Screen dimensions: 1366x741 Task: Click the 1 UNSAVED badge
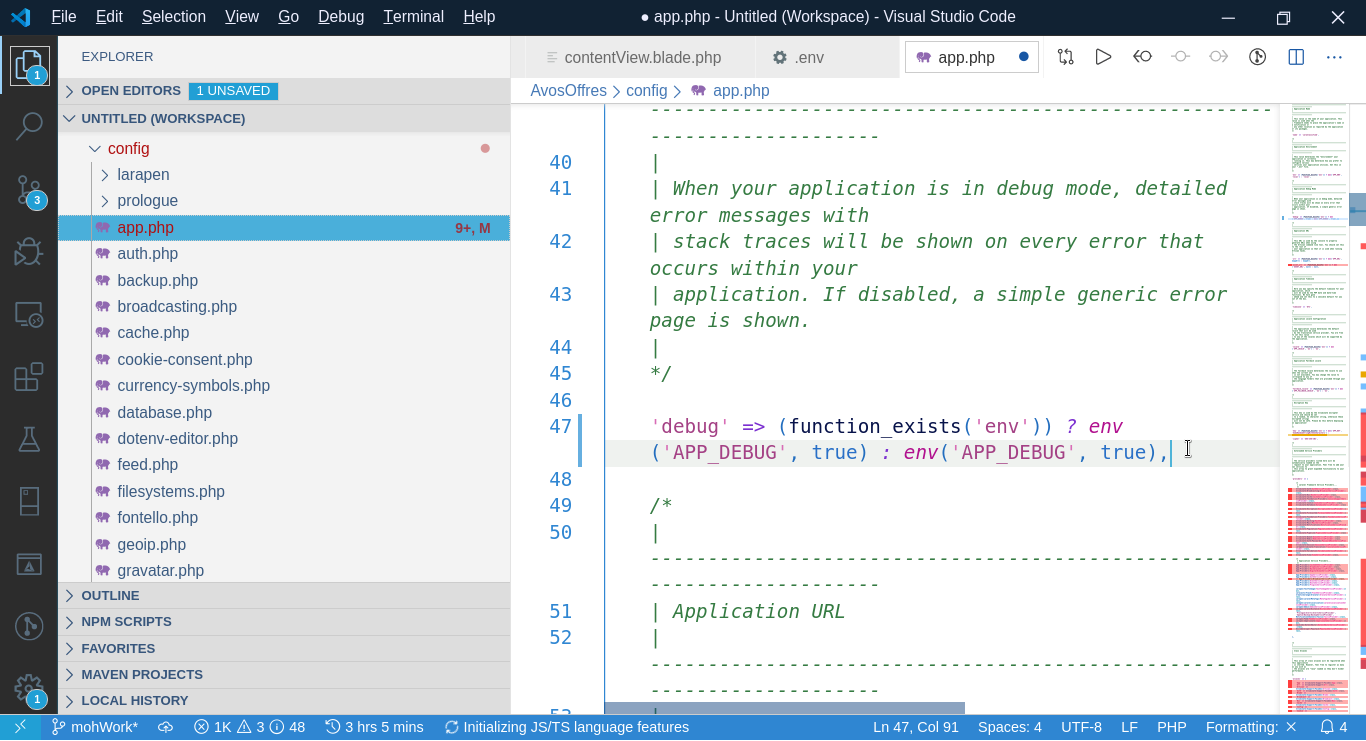[x=233, y=91]
